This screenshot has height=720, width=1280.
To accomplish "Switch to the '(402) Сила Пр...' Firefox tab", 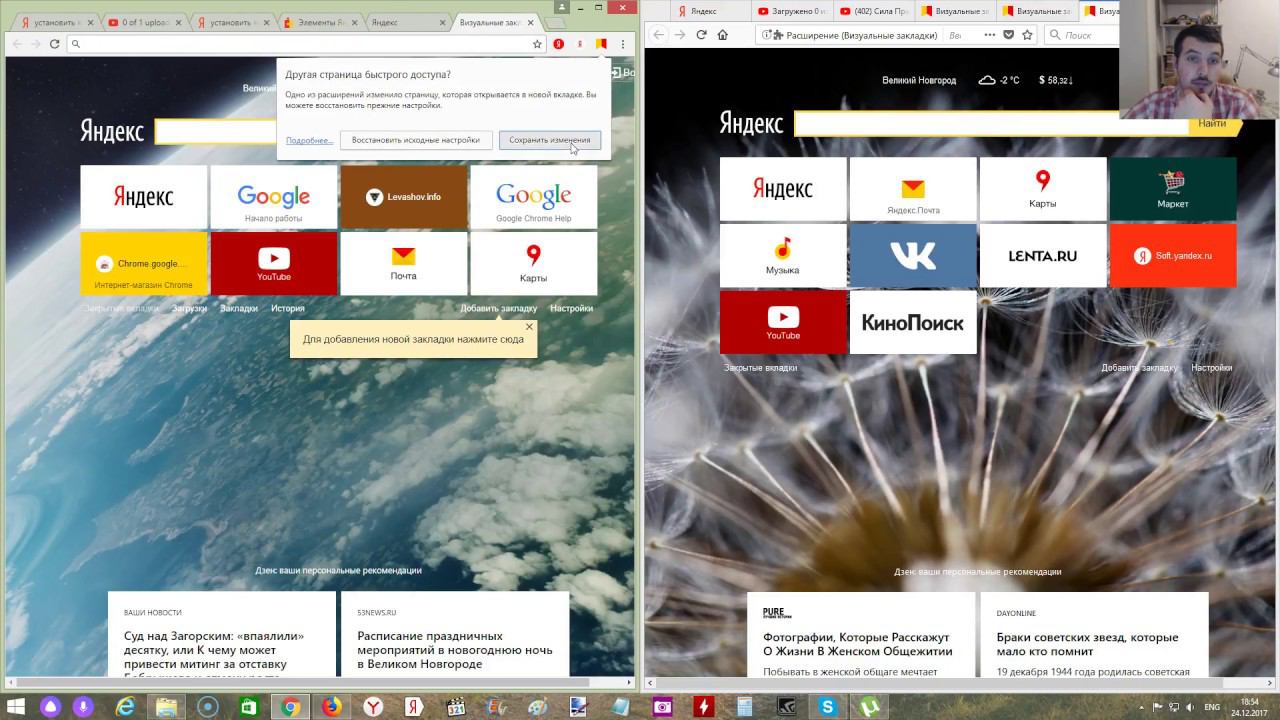I will [875, 11].
